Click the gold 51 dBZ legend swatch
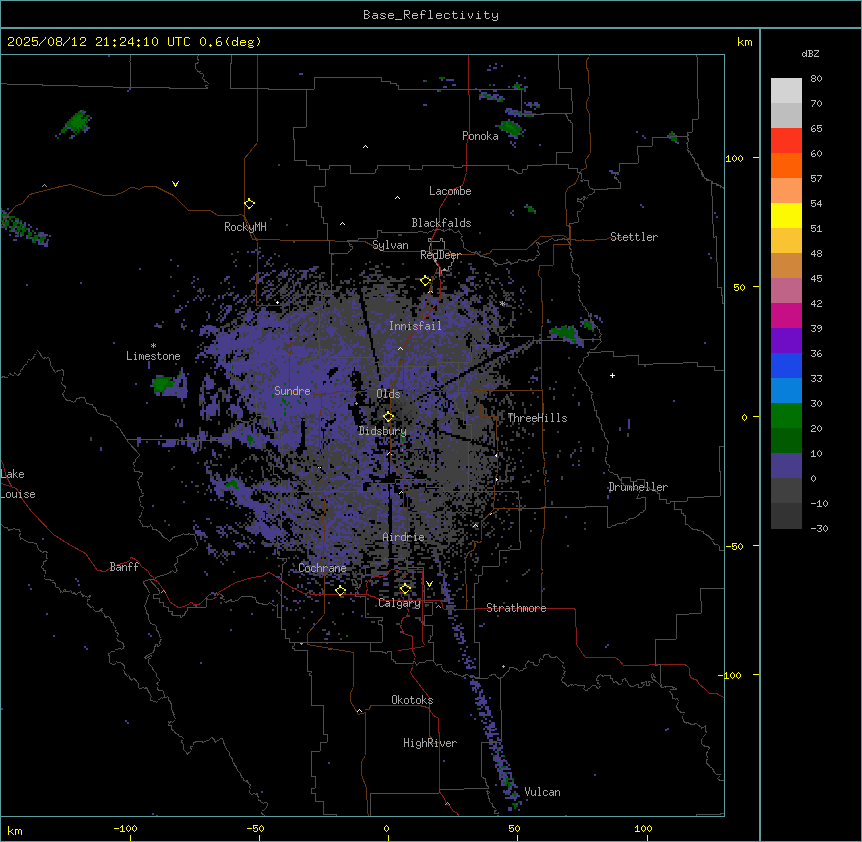862x842 pixels. coord(786,241)
